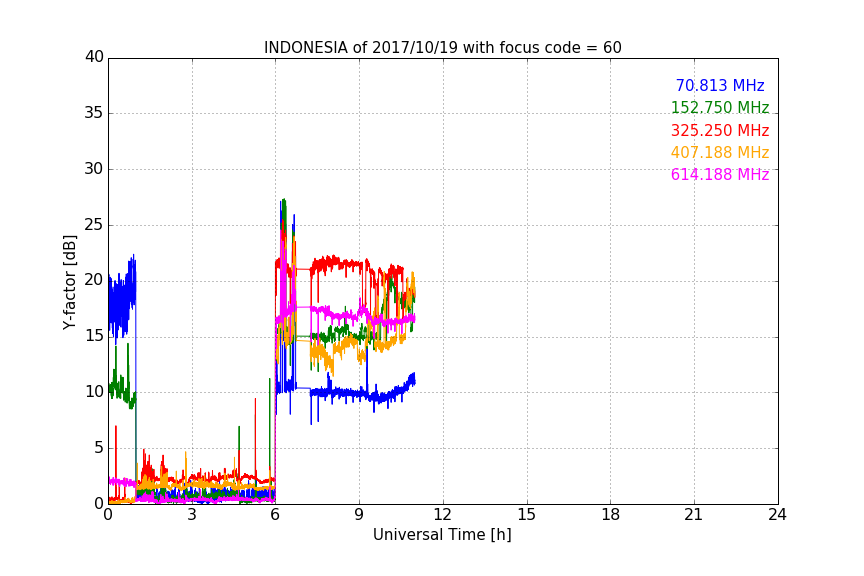Click x-axis tick label '18'
Viewport: 864px width, 576px height.
click(x=611, y=515)
